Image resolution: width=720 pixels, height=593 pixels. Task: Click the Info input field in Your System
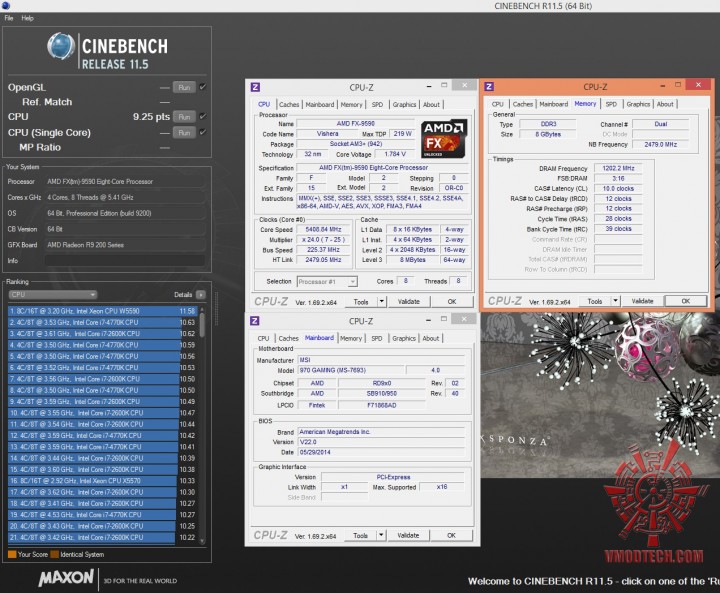coord(125,260)
